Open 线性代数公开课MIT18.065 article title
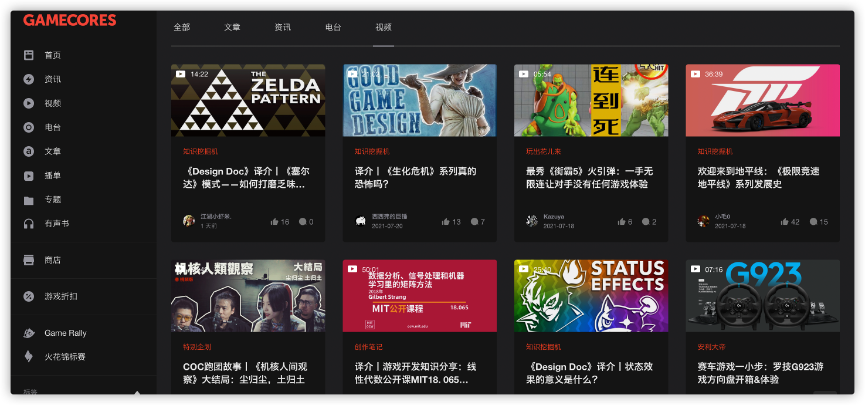 [x=415, y=373]
